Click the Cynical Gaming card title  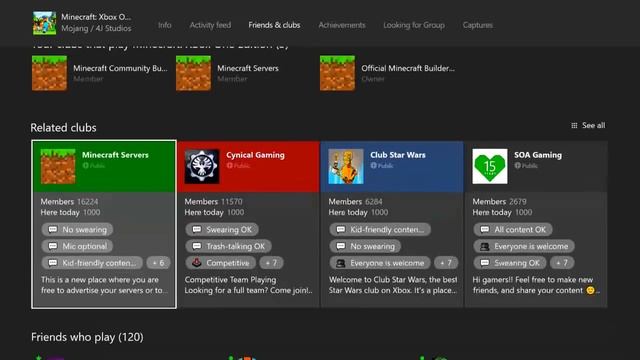(x=255, y=155)
